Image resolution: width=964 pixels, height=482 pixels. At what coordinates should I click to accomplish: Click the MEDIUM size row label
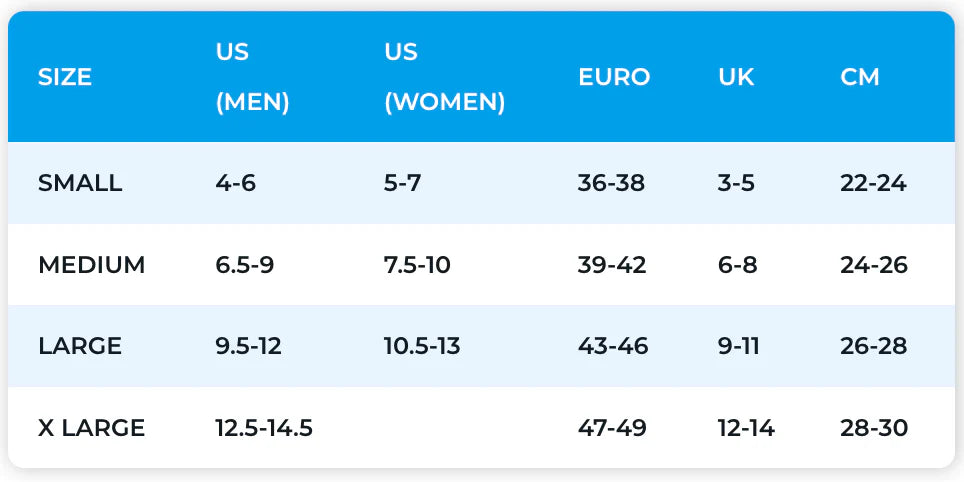[x=91, y=265]
